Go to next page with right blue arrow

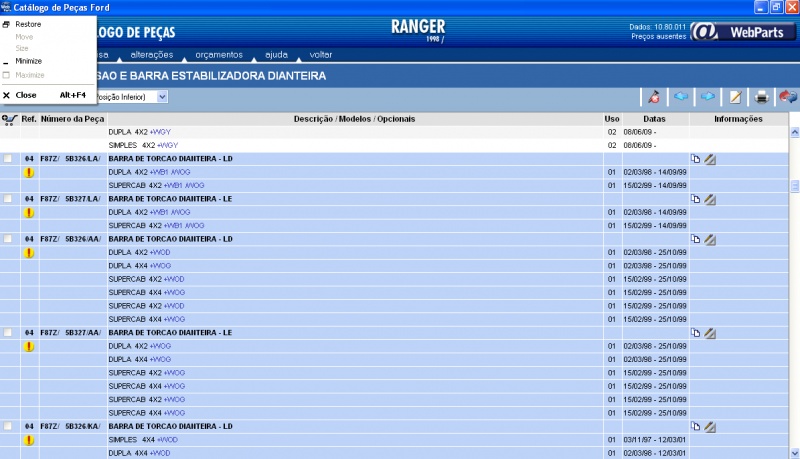coord(708,96)
